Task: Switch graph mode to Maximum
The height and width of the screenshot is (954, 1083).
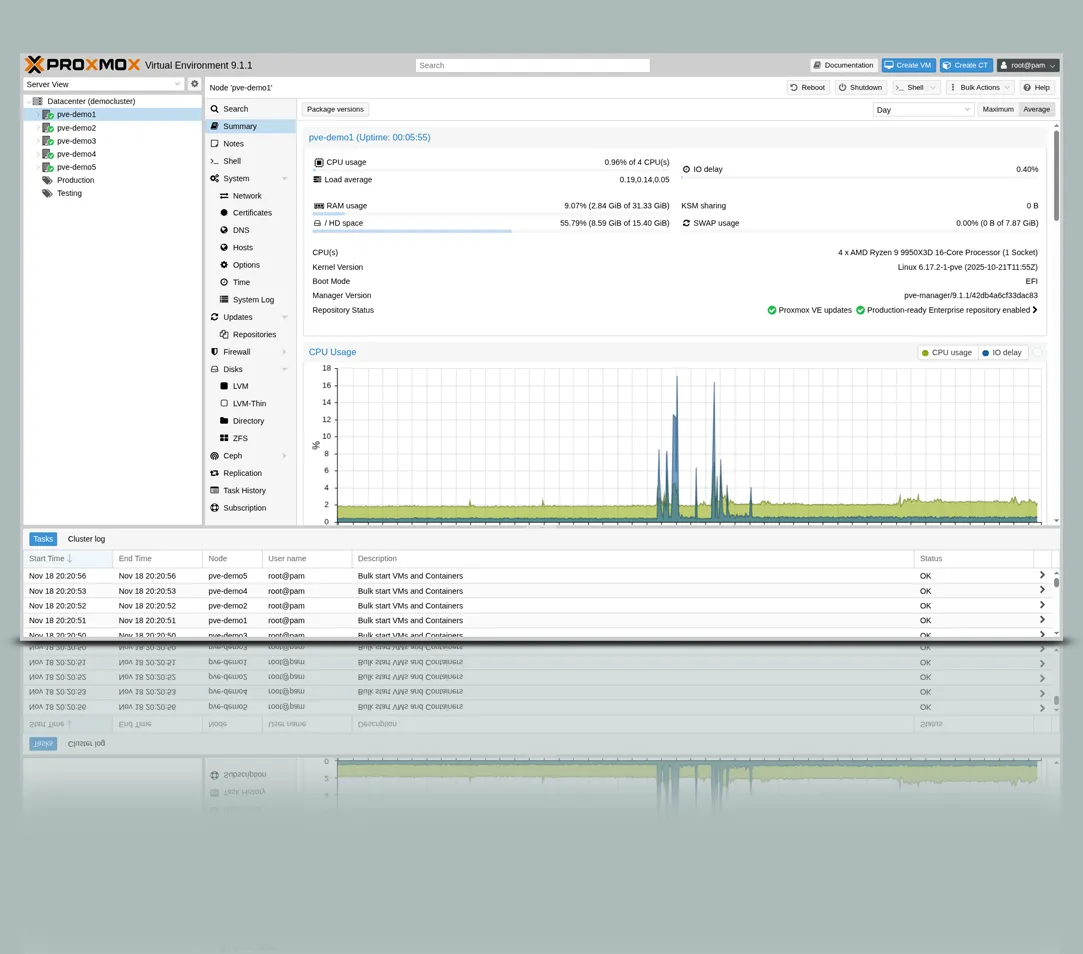Action: pyautogui.click(x=997, y=109)
